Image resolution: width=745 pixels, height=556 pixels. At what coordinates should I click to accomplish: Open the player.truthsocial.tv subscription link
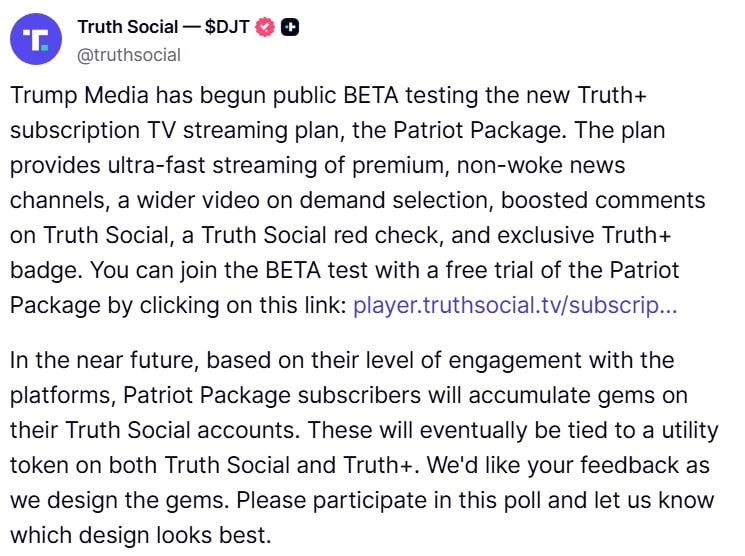[515, 305]
